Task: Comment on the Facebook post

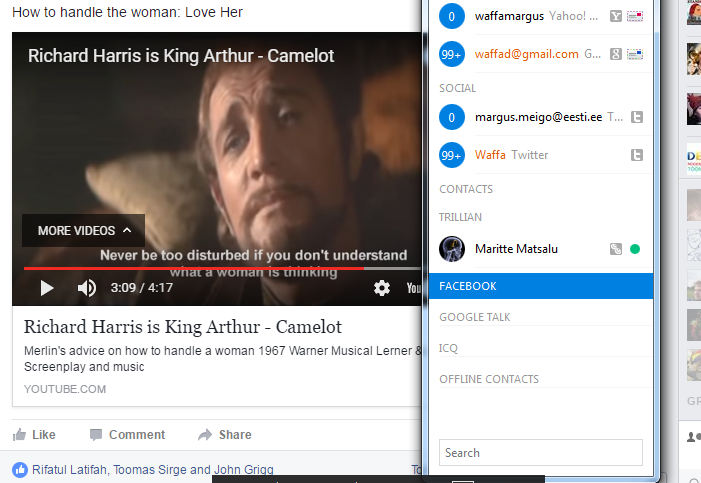Action: point(127,435)
